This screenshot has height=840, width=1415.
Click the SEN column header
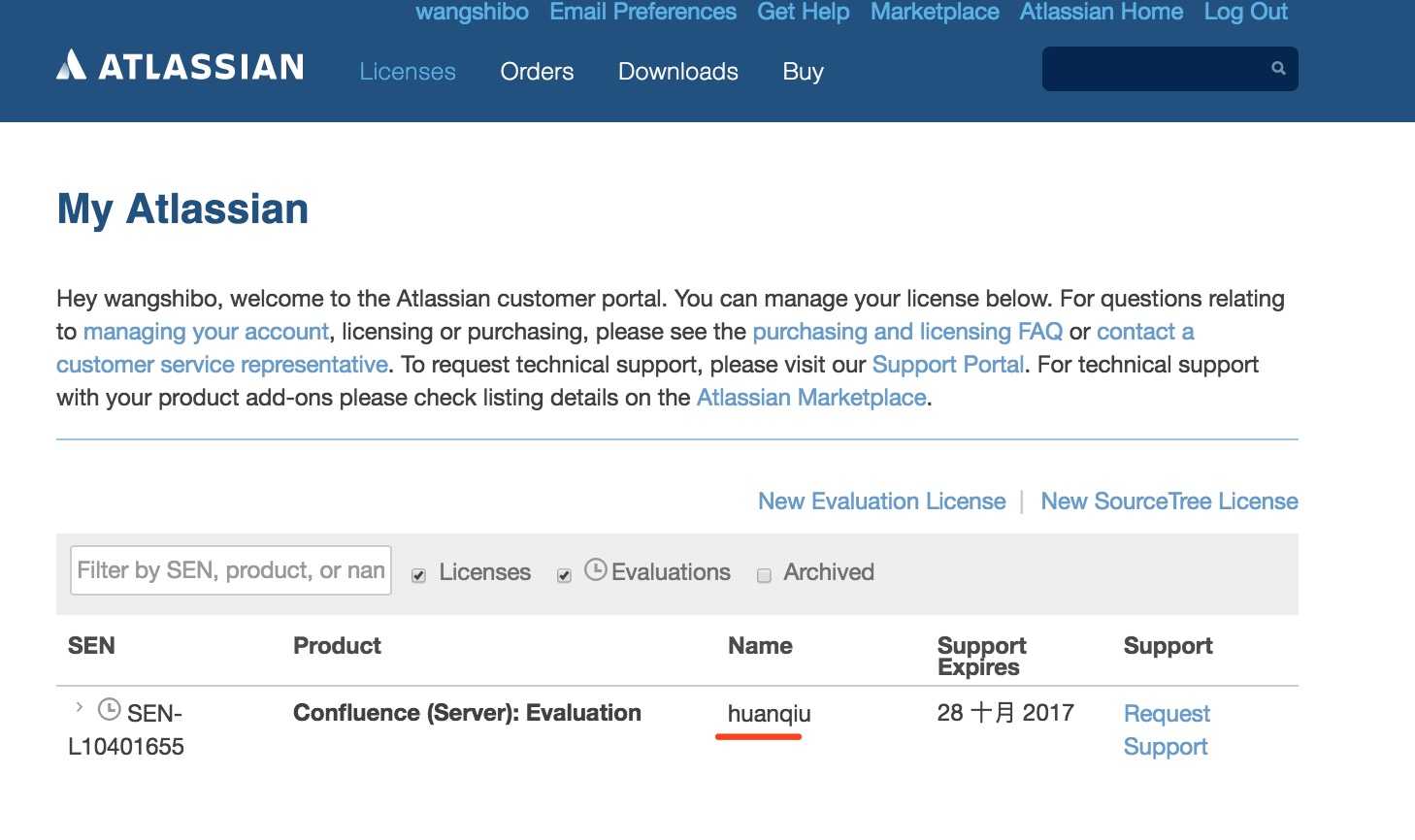pyautogui.click(x=91, y=646)
